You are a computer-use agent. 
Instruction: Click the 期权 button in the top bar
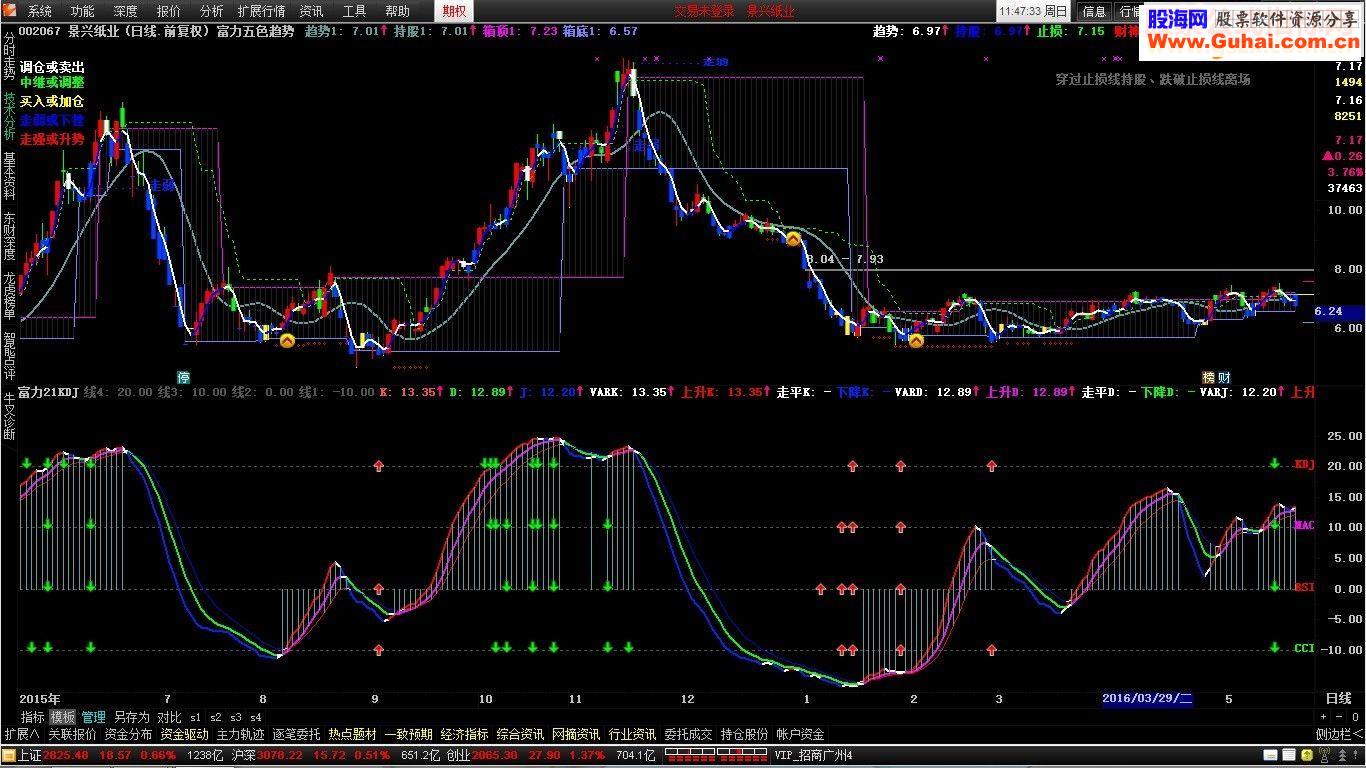click(x=454, y=11)
